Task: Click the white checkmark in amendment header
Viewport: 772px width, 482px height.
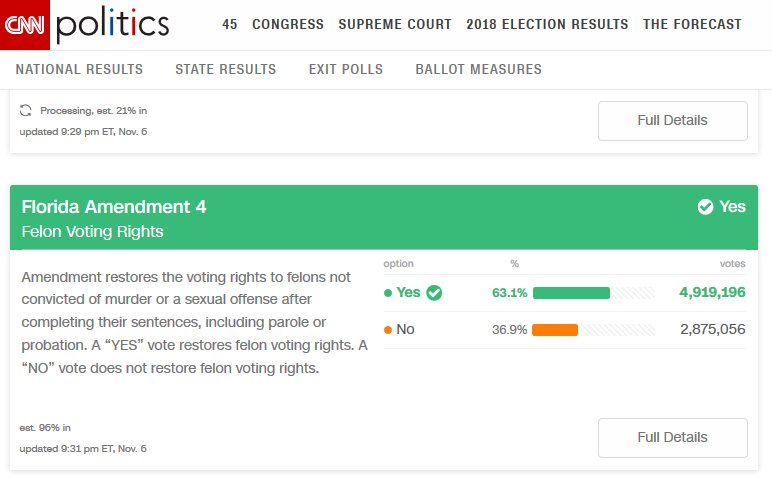Action: coord(705,207)
